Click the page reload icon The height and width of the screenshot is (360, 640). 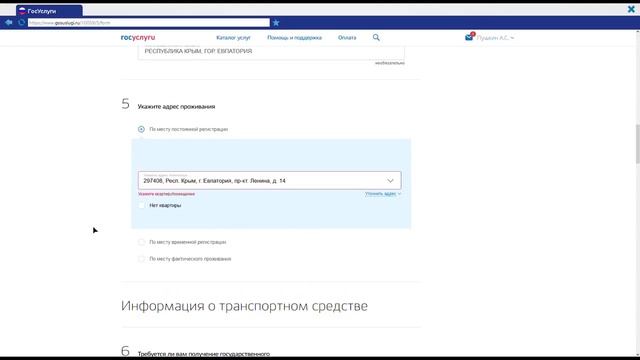click(22, 22)
